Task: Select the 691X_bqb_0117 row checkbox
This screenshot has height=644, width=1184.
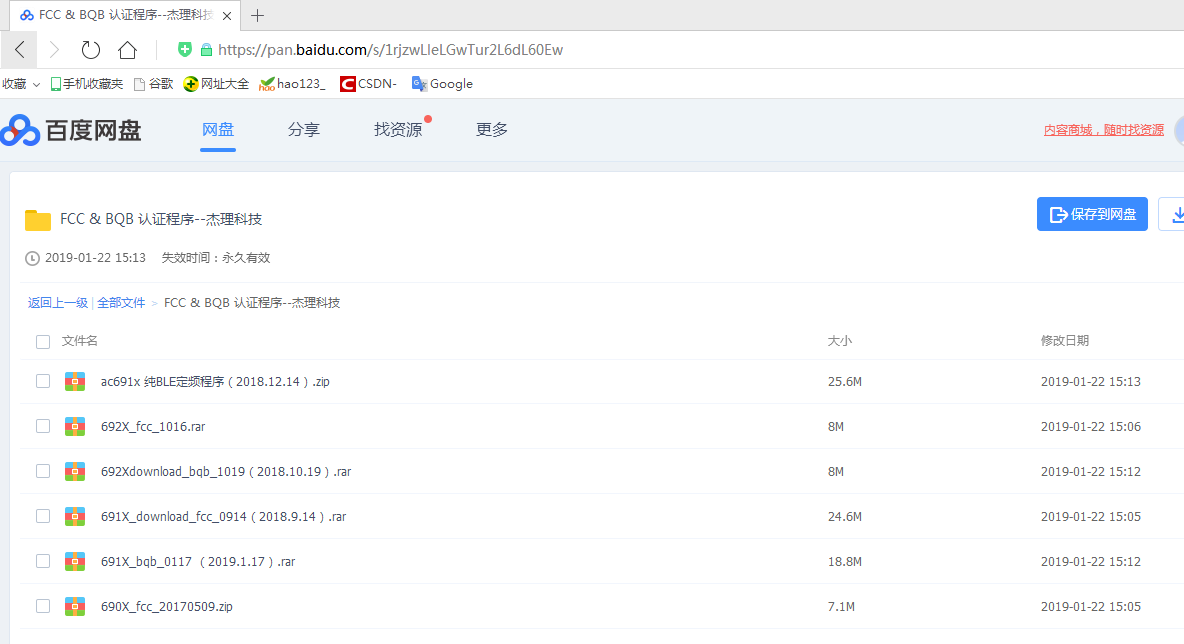Action: [x=43, y=561]
